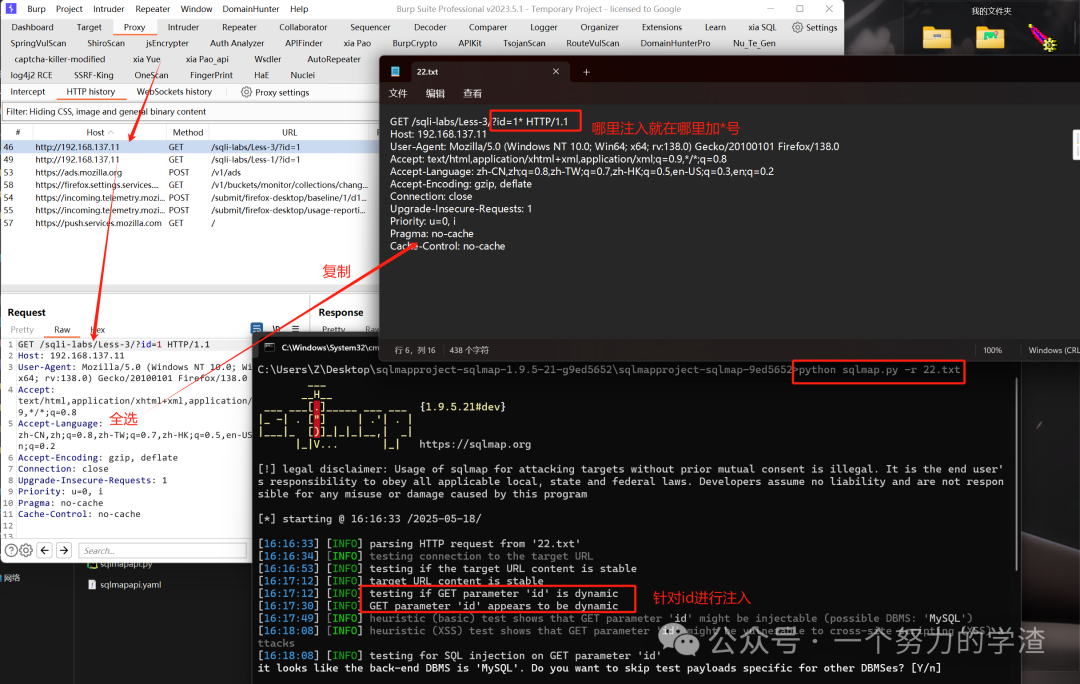Switch to the Extensions tab
The width and height of the screenshot is (1080, 684).
(662, 27)
